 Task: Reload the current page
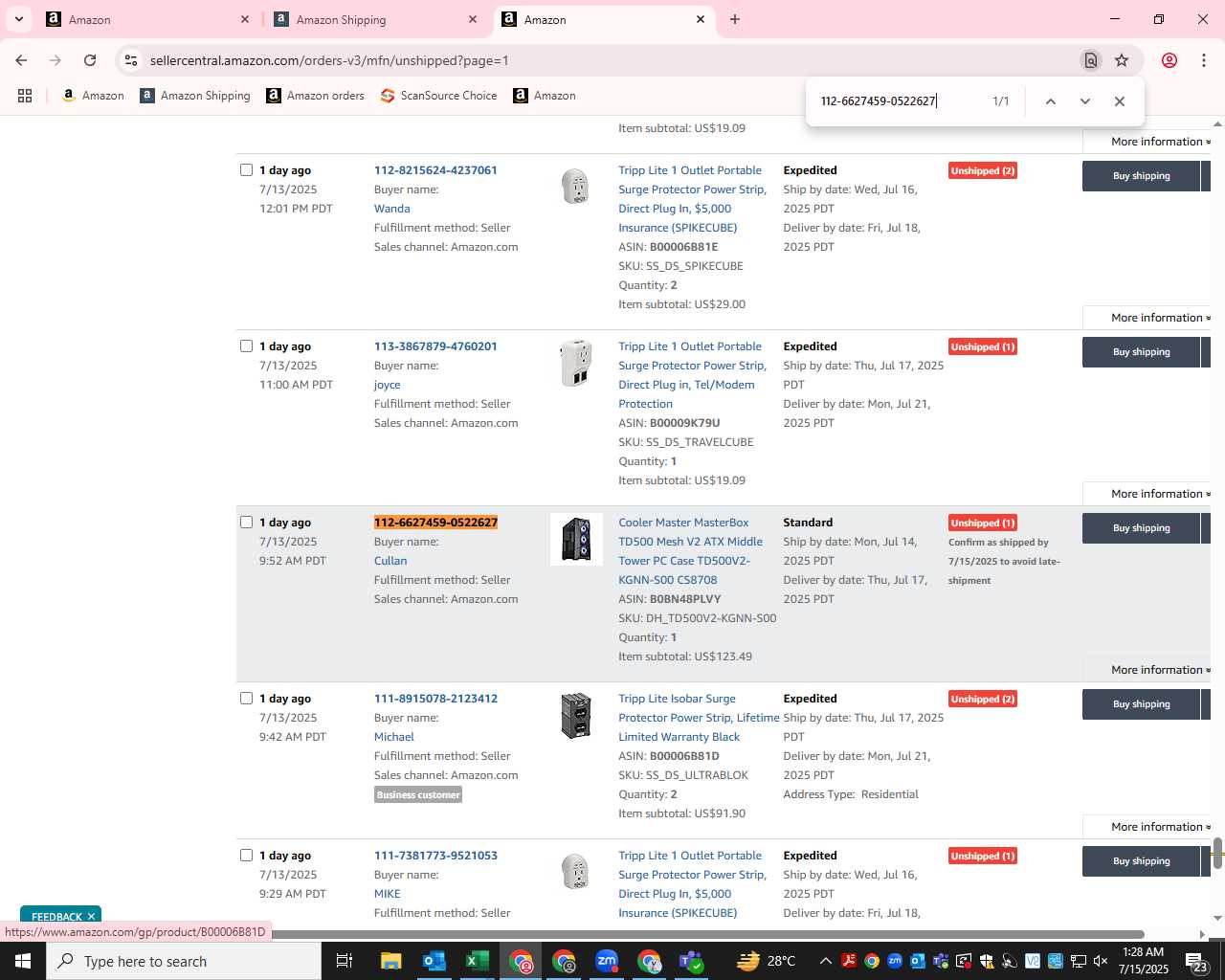click(x=90, y=60)
